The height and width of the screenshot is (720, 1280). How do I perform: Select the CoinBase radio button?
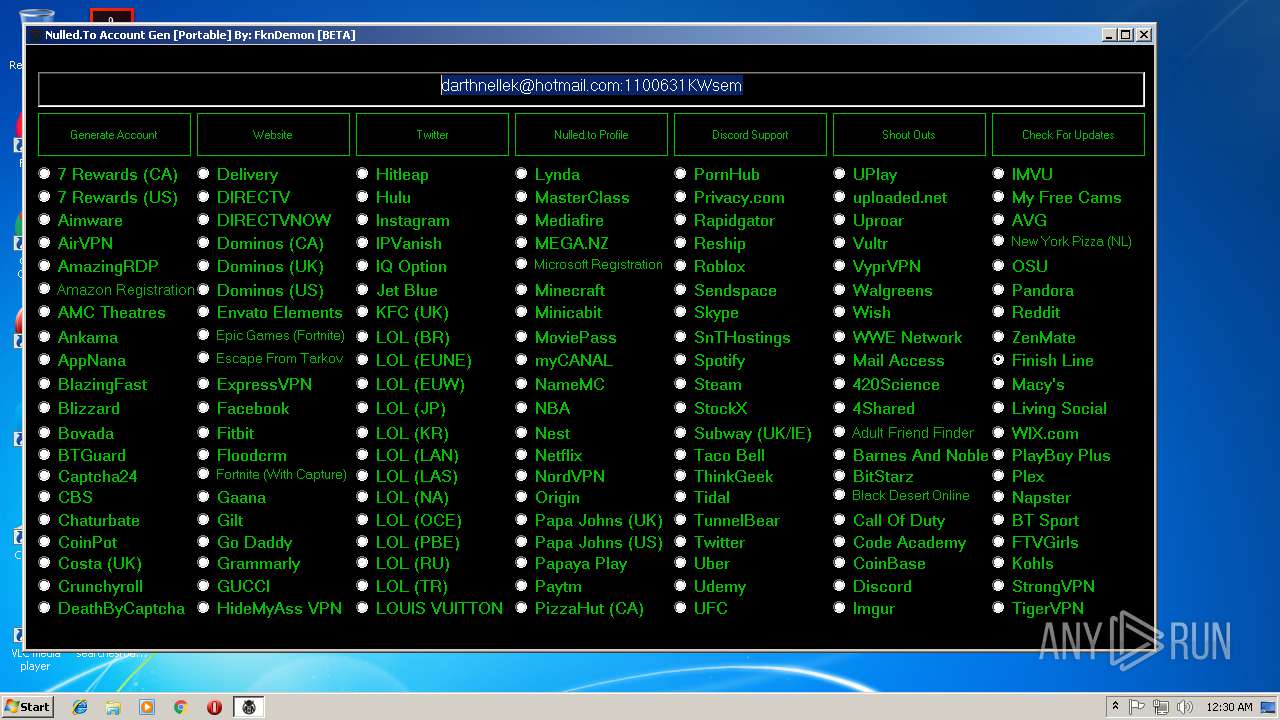point(839,563)
